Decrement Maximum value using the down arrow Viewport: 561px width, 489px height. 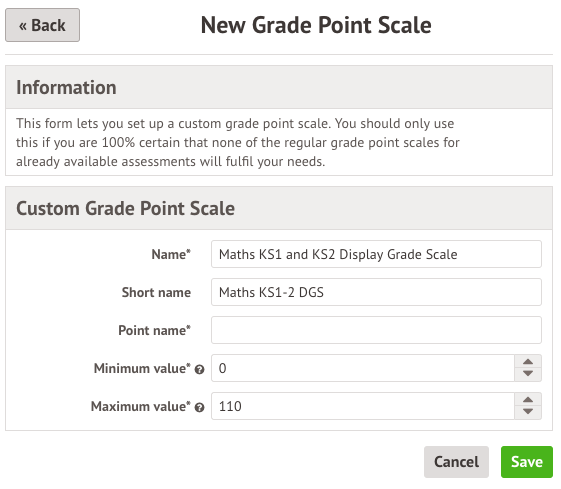(x=528, y=412)
